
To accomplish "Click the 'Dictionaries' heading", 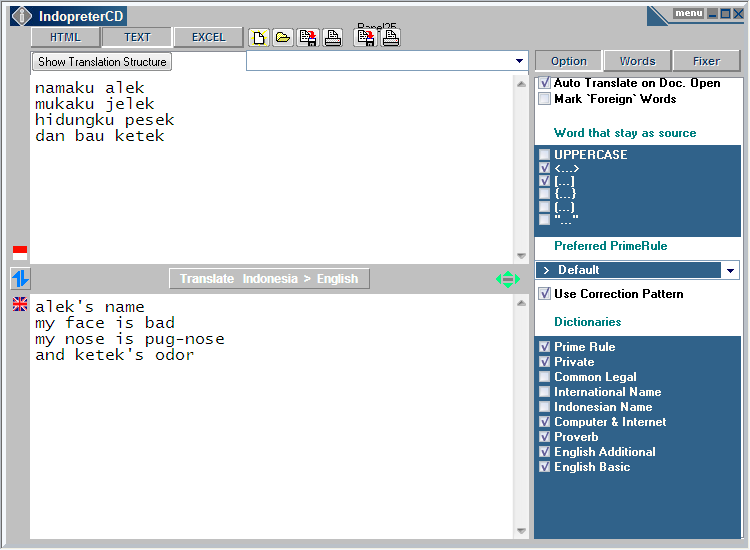I will [x=587, y=322].
